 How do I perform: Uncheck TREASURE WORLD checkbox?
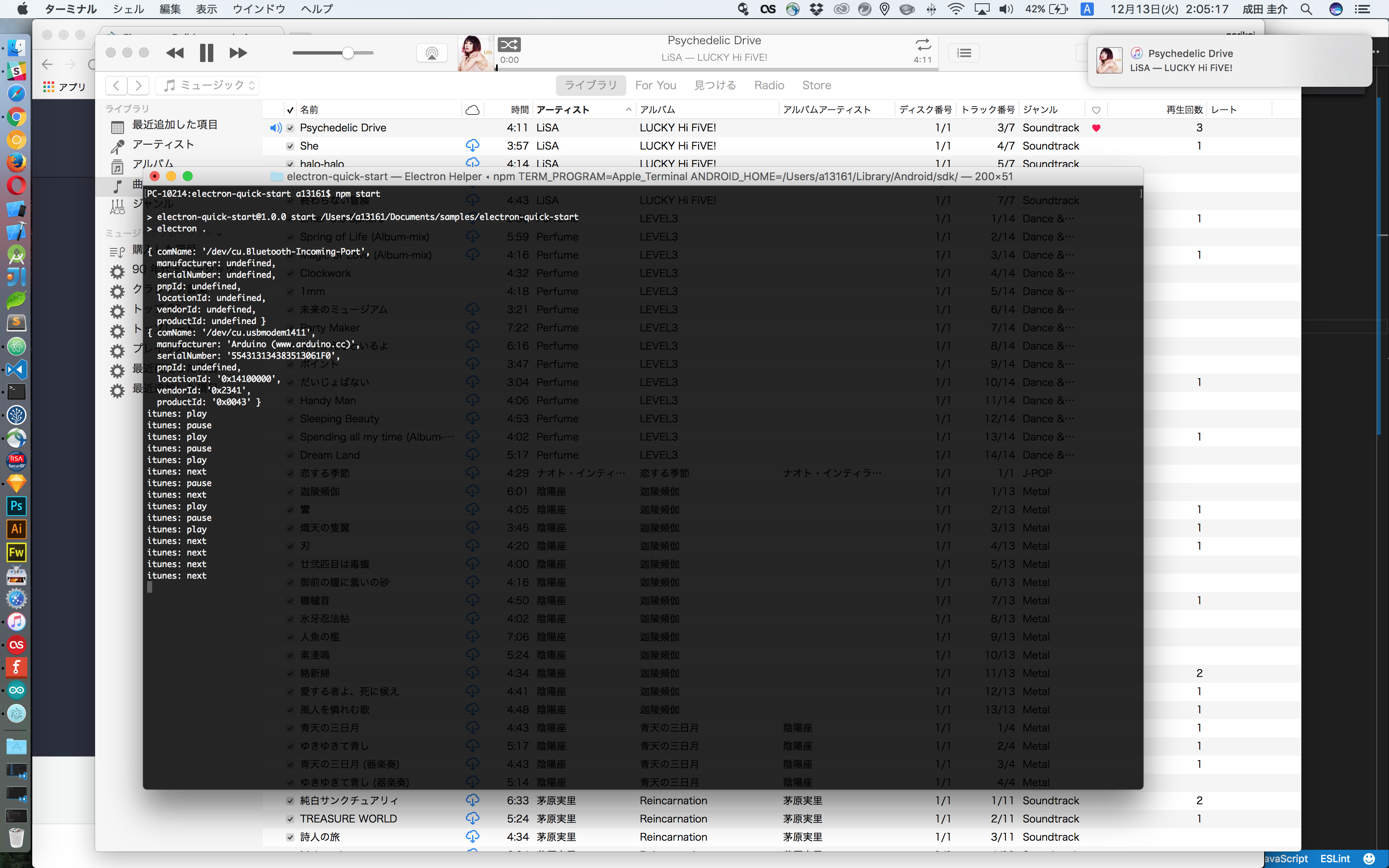pos(291,819)
